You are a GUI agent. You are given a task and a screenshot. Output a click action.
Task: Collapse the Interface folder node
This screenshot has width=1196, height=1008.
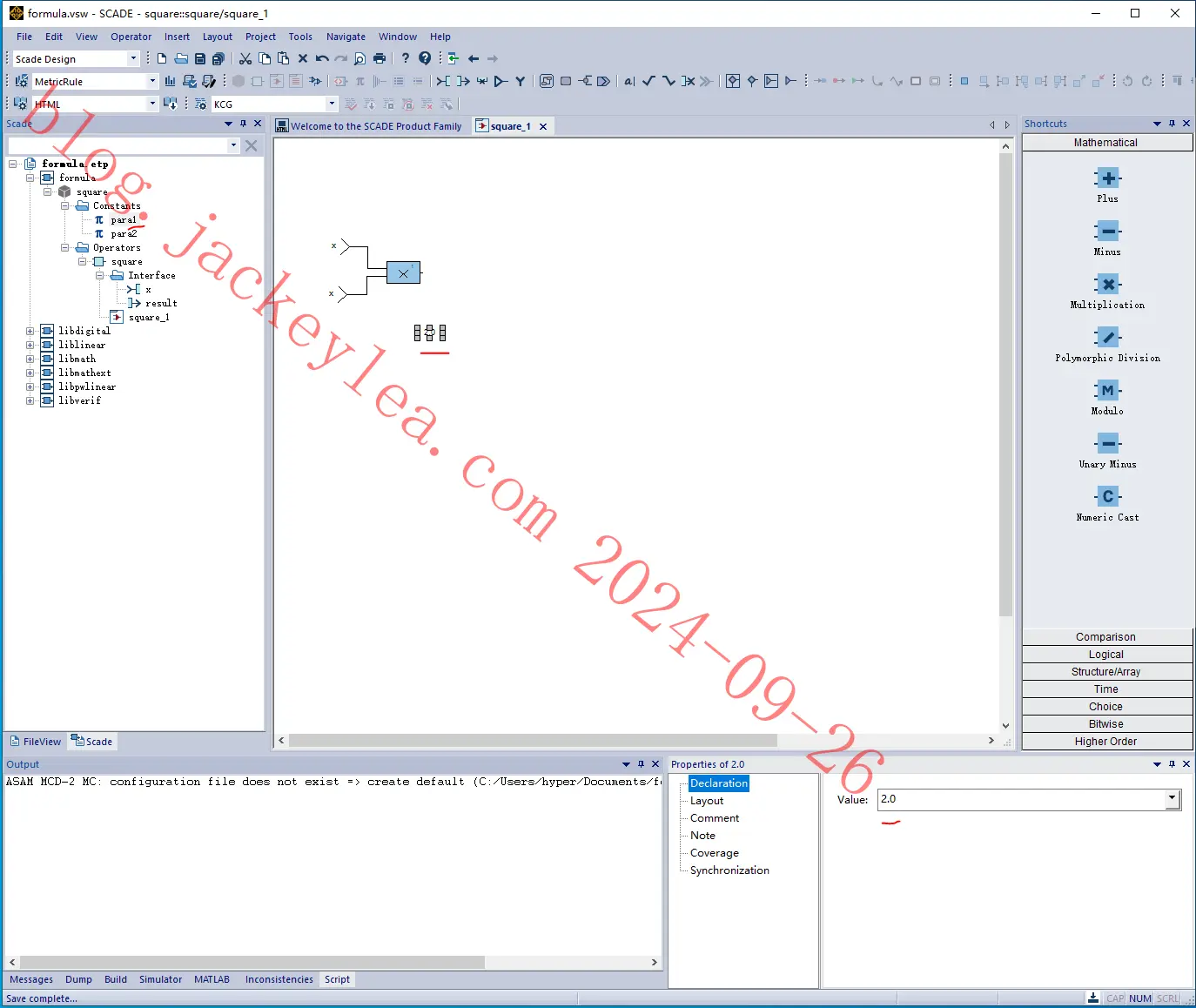click(100, 276)
